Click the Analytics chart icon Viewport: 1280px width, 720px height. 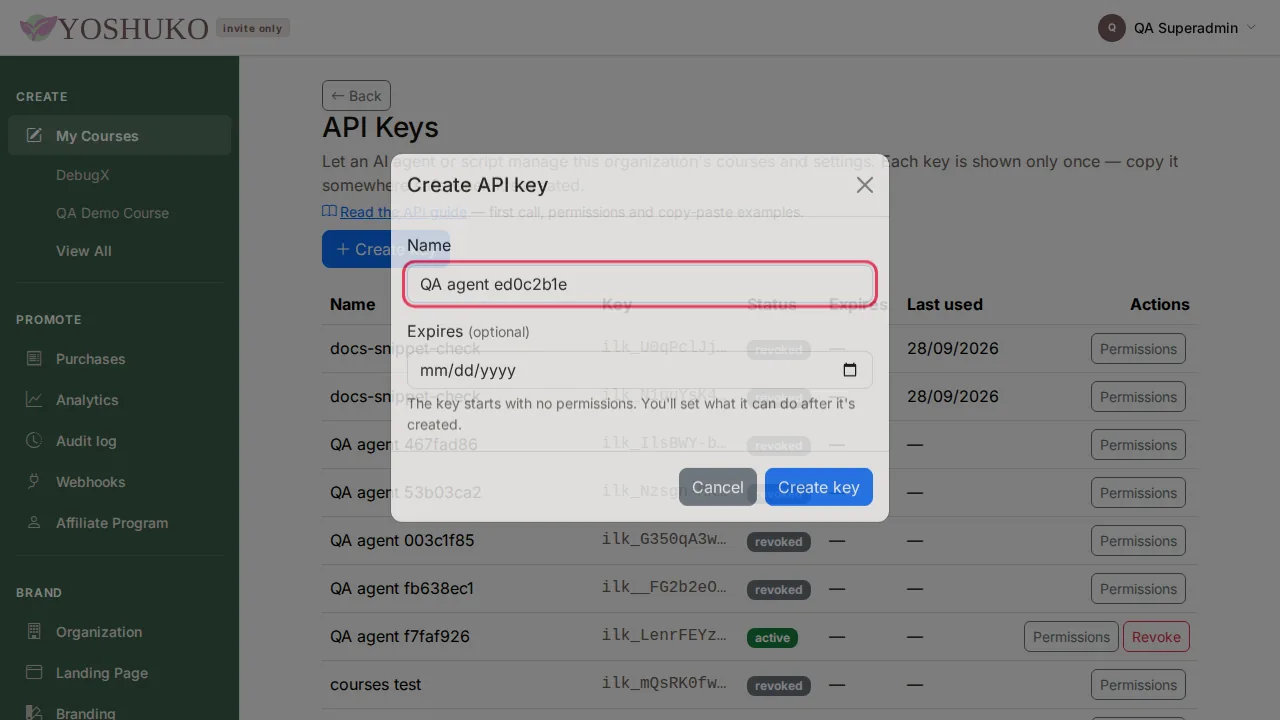tap(34, 399)
